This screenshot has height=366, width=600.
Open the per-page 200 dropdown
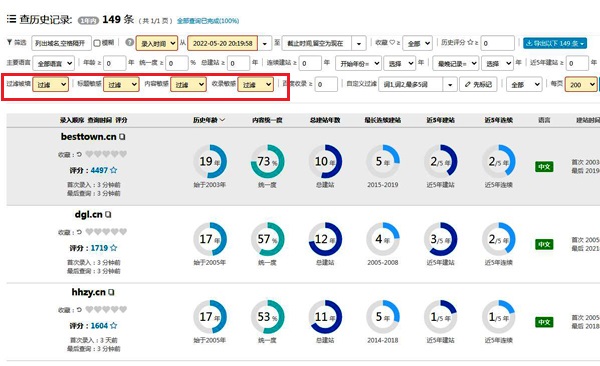(581, 84)
